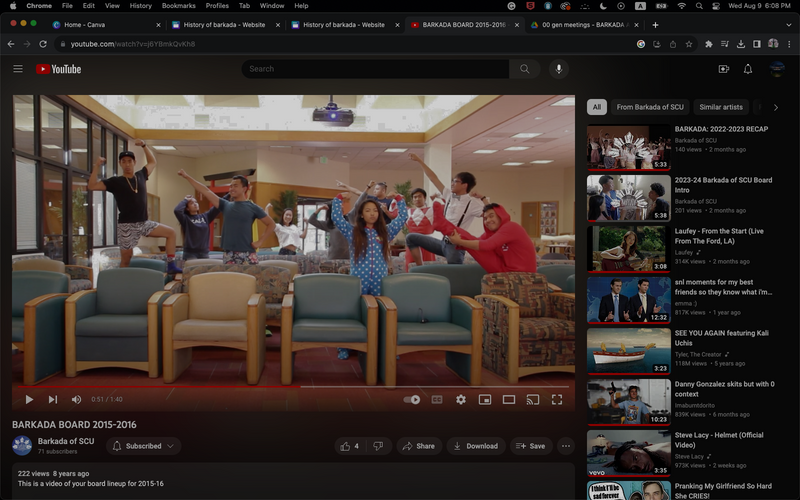Enter full screen mode
The width and height of the screenshot is (800, 500).
pyautogui.click(x=557, y=399)
